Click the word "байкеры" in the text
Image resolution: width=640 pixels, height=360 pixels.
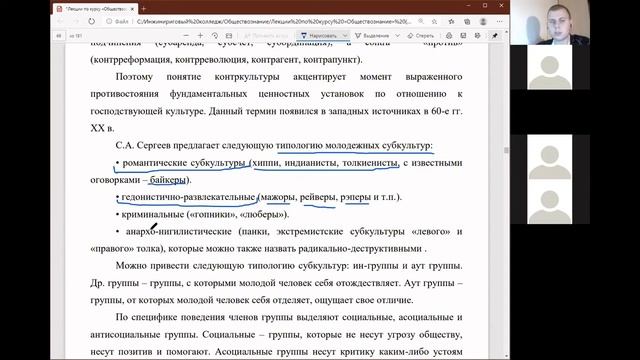[x=168, y=180]
